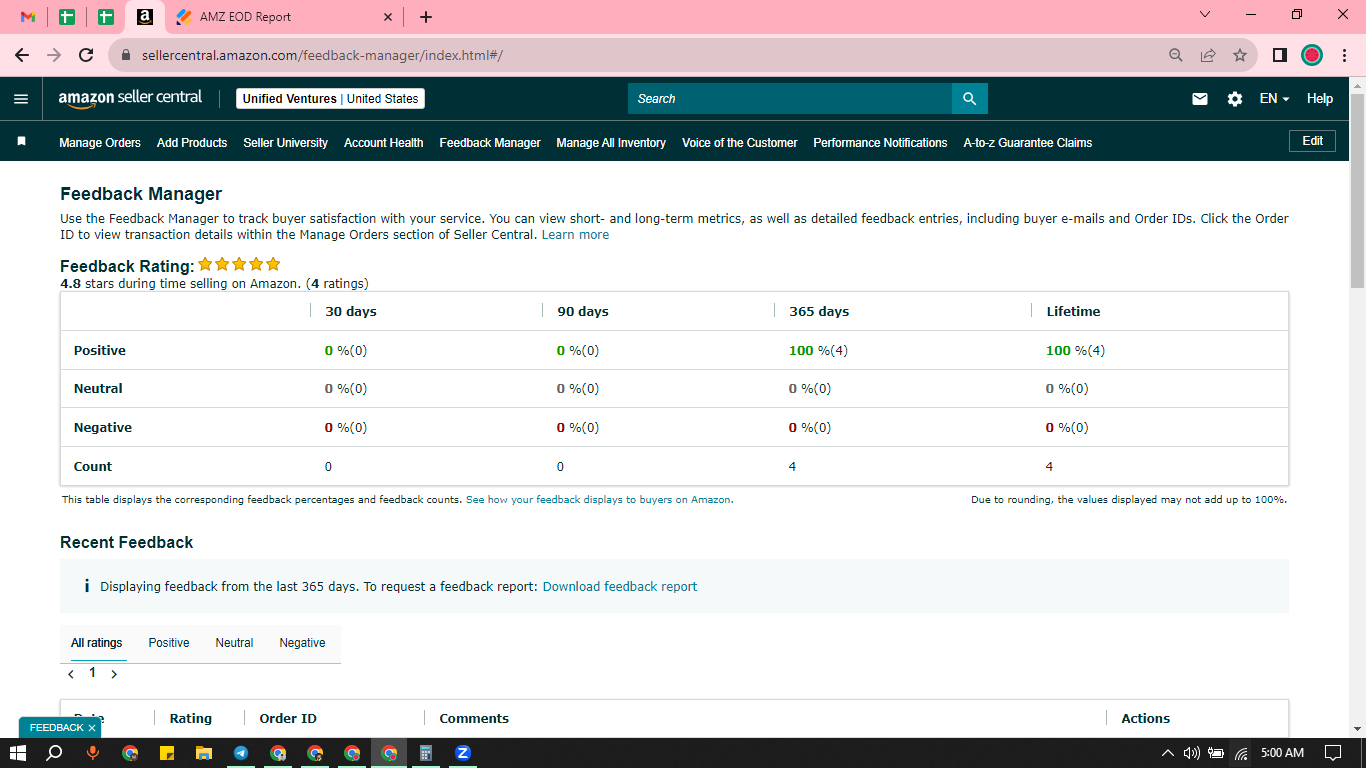
Task: Open Account Health in the nav
Action: (x=384, y=143)
